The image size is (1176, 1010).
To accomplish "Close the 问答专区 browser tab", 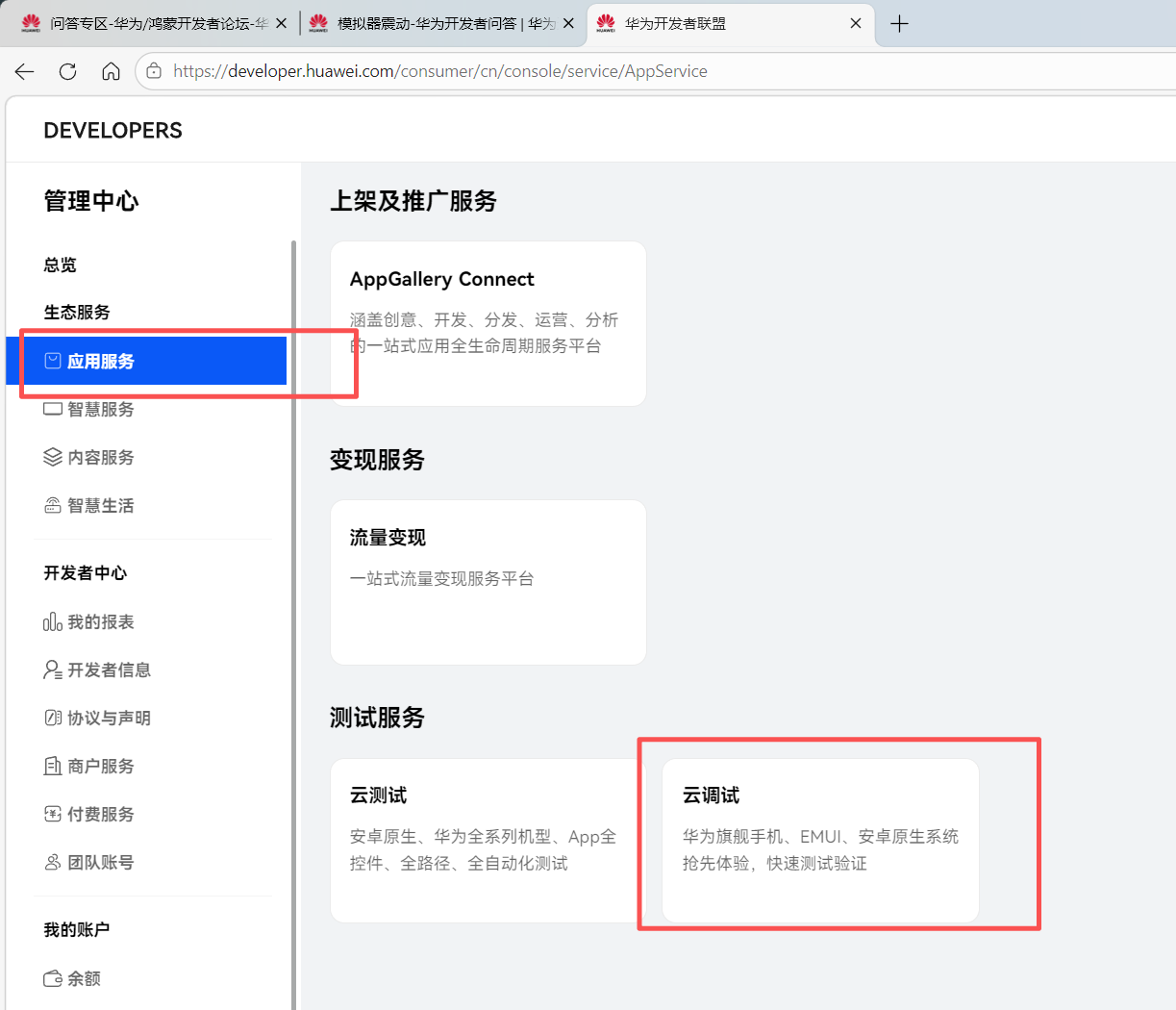I will tap(282, 23).
